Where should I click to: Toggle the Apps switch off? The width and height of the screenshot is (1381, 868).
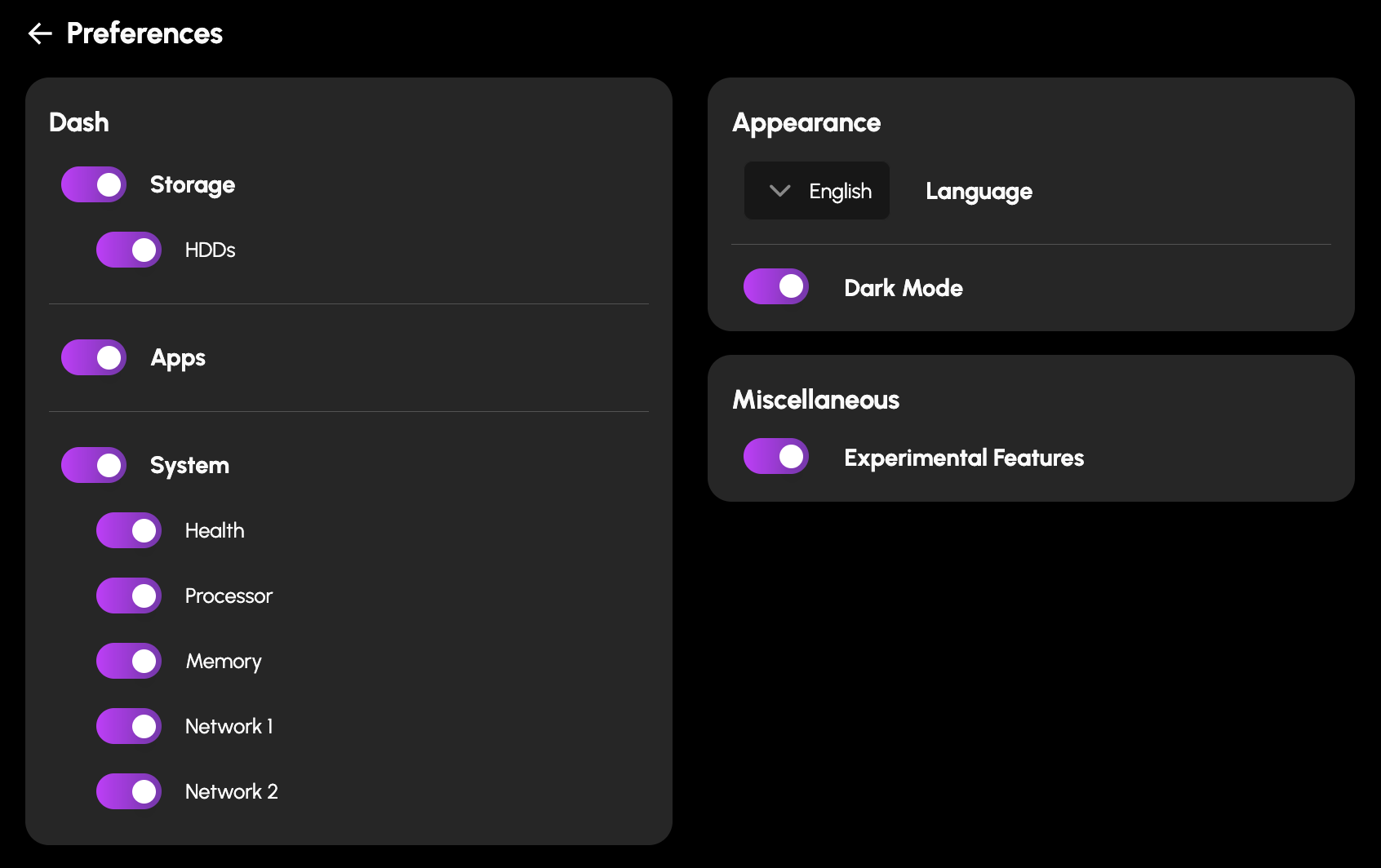click(93, 357)
